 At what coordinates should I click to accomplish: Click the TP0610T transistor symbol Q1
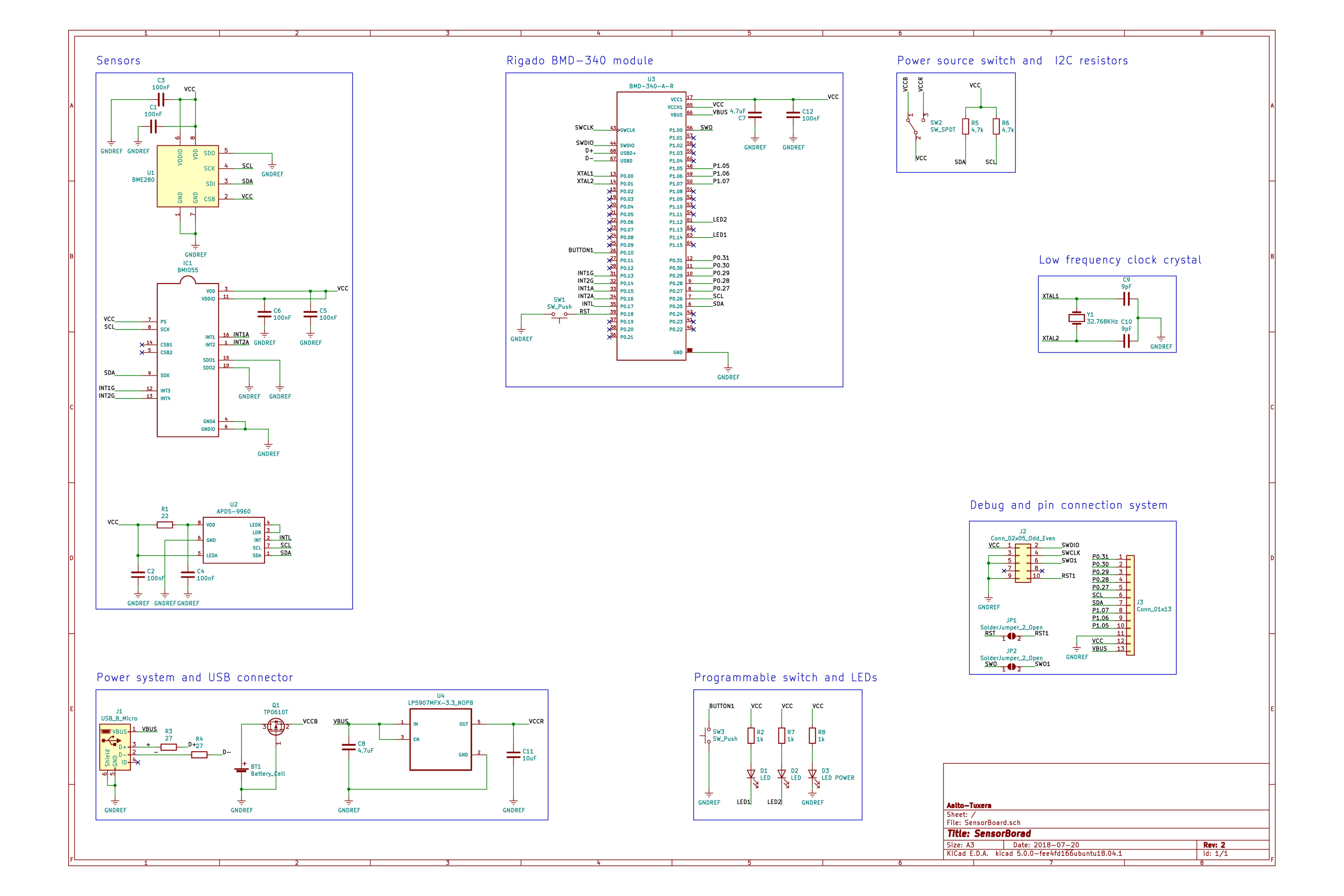(276, 726)
